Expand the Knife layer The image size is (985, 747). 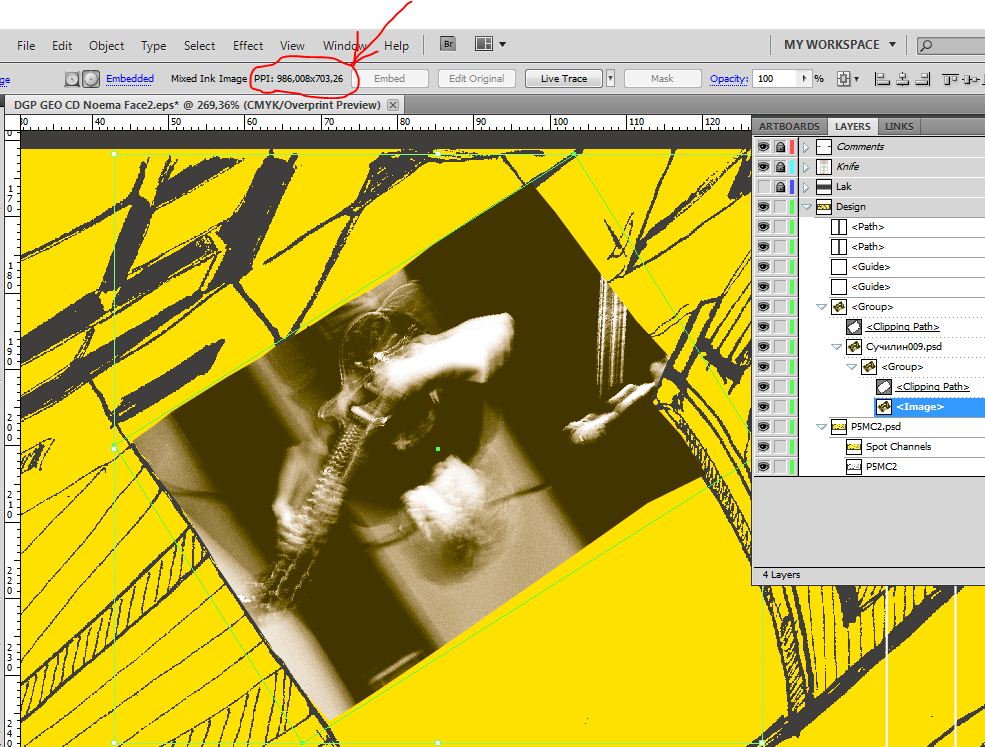click(806, 168)
